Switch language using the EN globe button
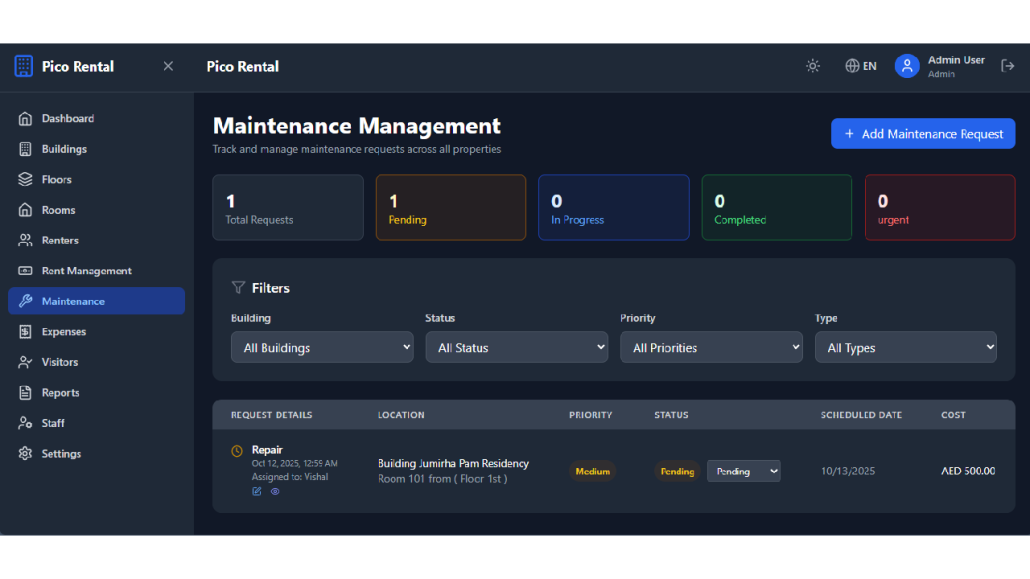The width and height of the screenshot is (1030, 579). [860, 66]
